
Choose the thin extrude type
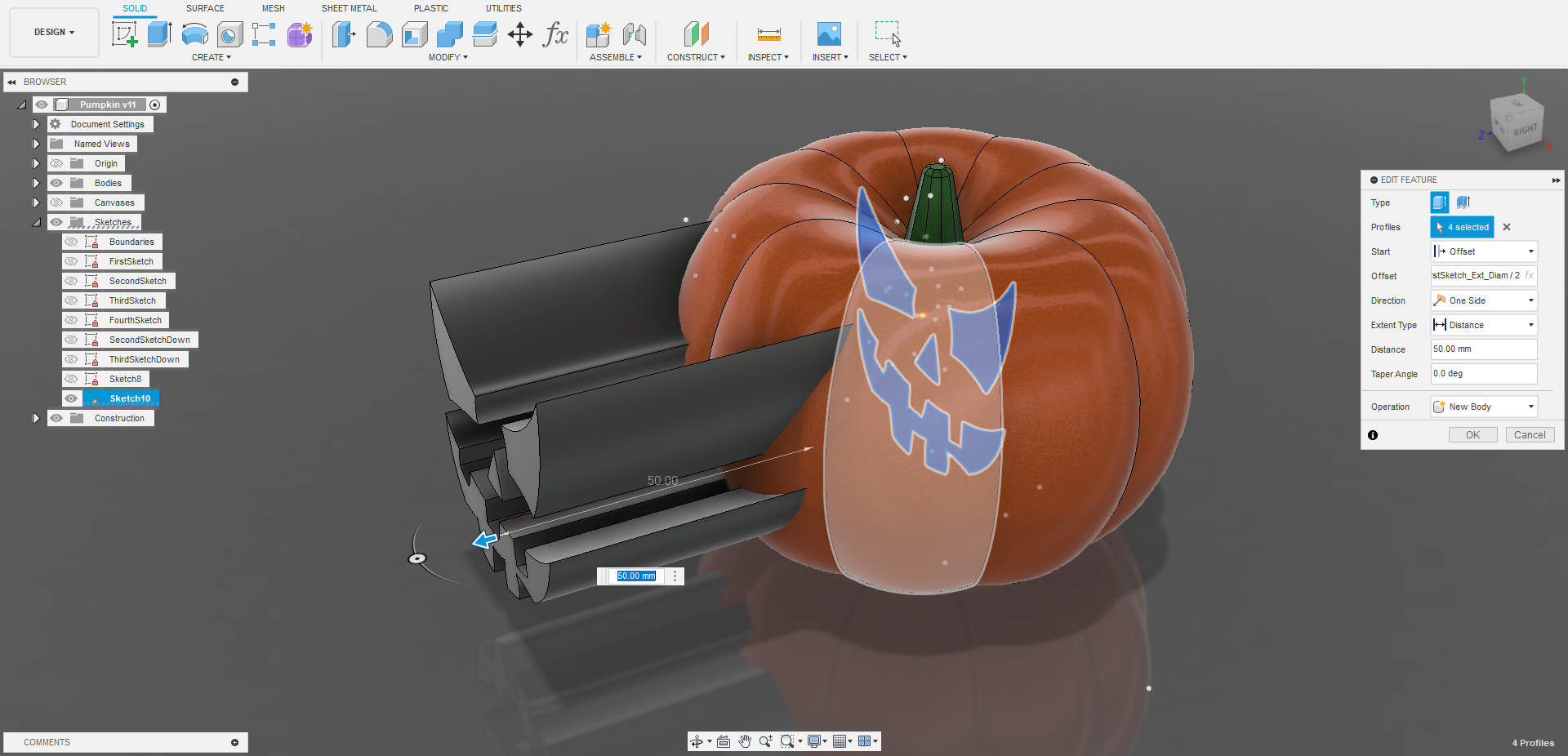pyautogui.click(x=1463, y=202)
